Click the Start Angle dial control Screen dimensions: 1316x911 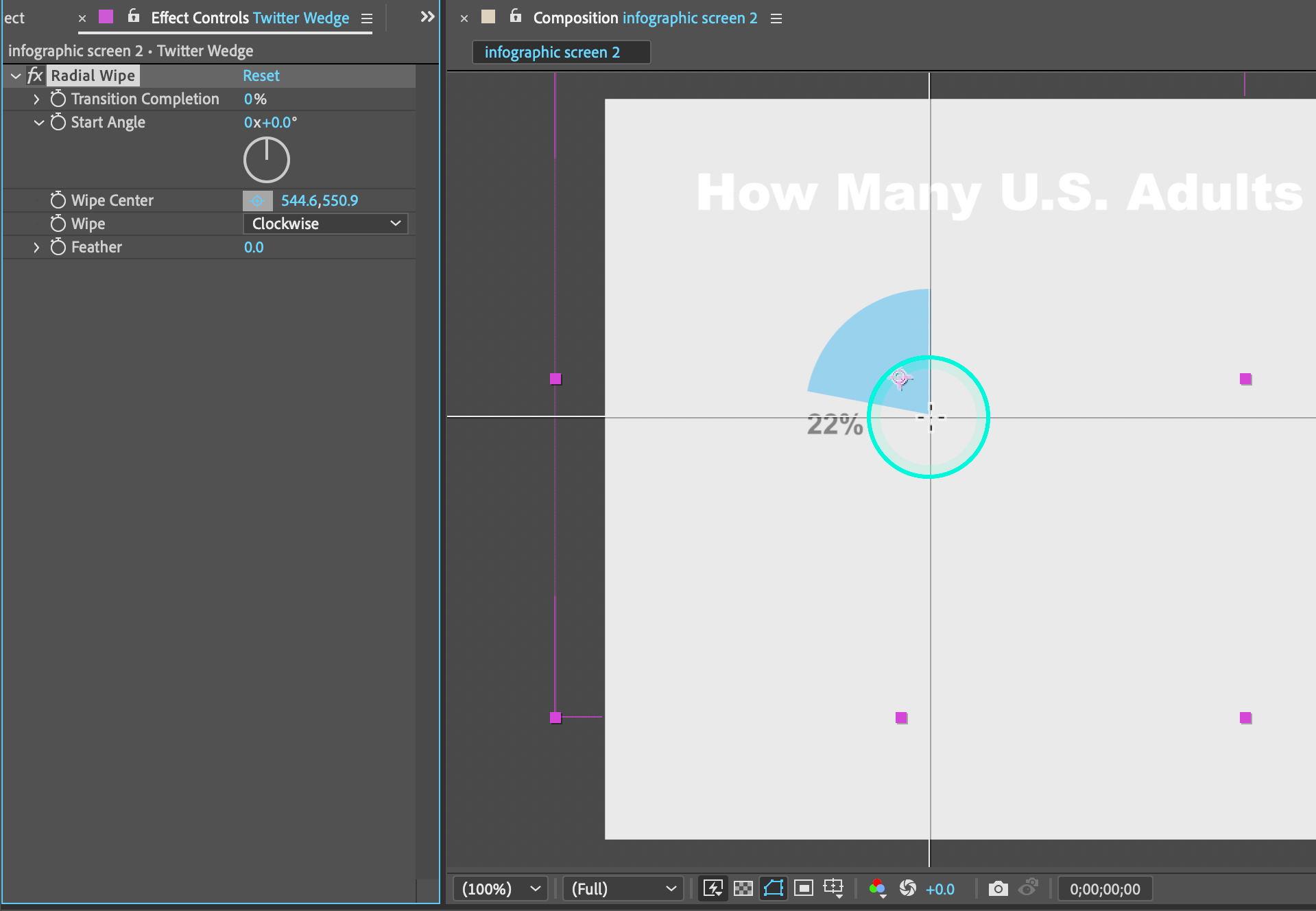[x=267, y=160]
